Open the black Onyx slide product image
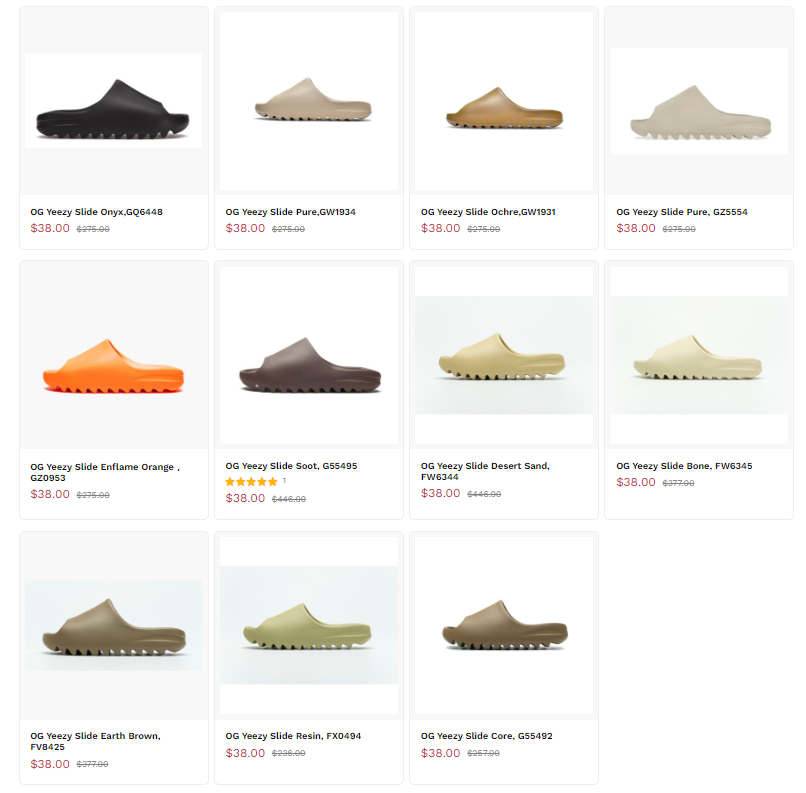This screenshot has width=806, height=793. click(113, 102)
